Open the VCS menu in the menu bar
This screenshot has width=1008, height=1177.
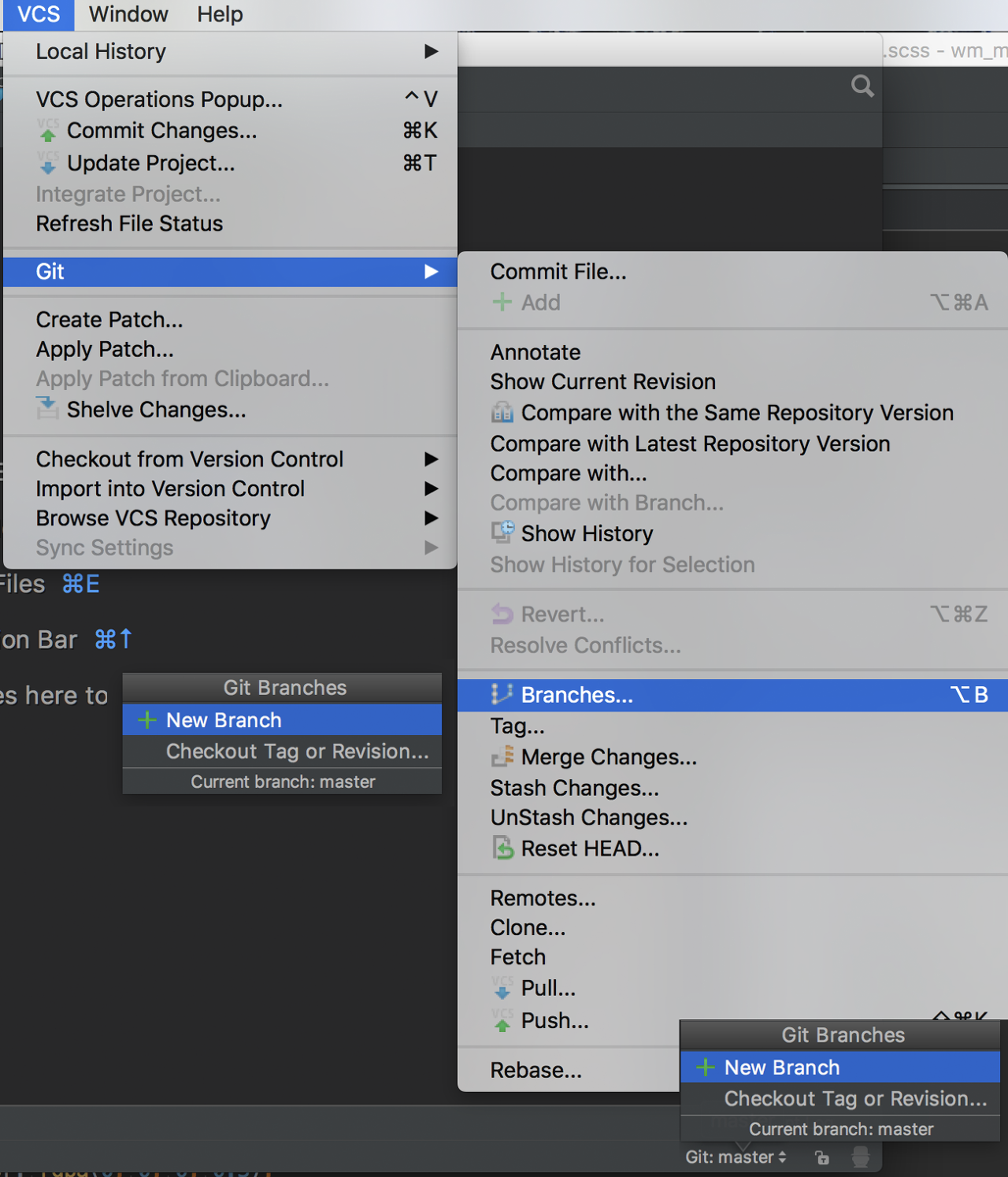[38, 14]
